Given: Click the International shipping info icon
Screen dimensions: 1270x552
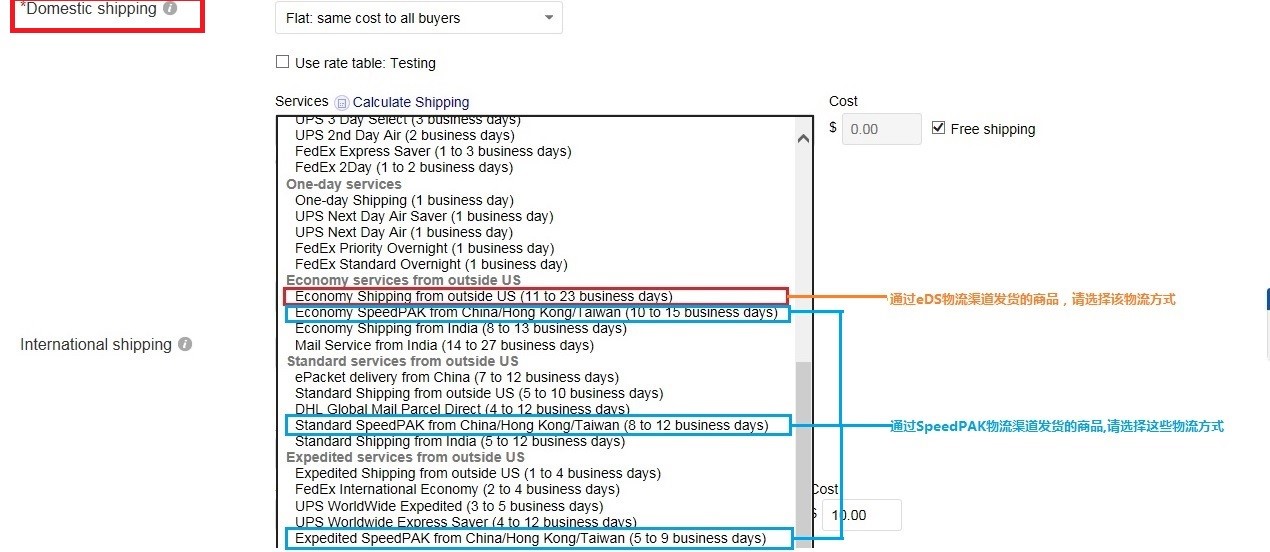Looking at the screenshot, I should [185, 344].
